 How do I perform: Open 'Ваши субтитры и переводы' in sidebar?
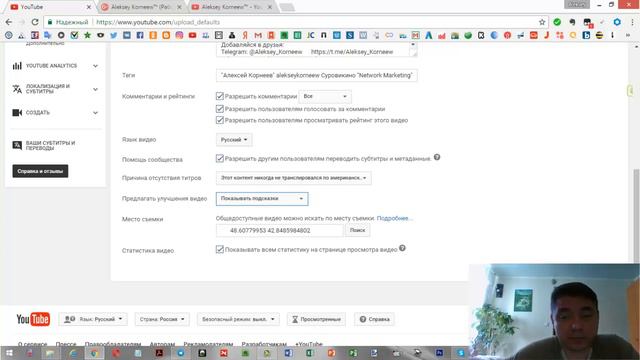[x=50, y=146]
